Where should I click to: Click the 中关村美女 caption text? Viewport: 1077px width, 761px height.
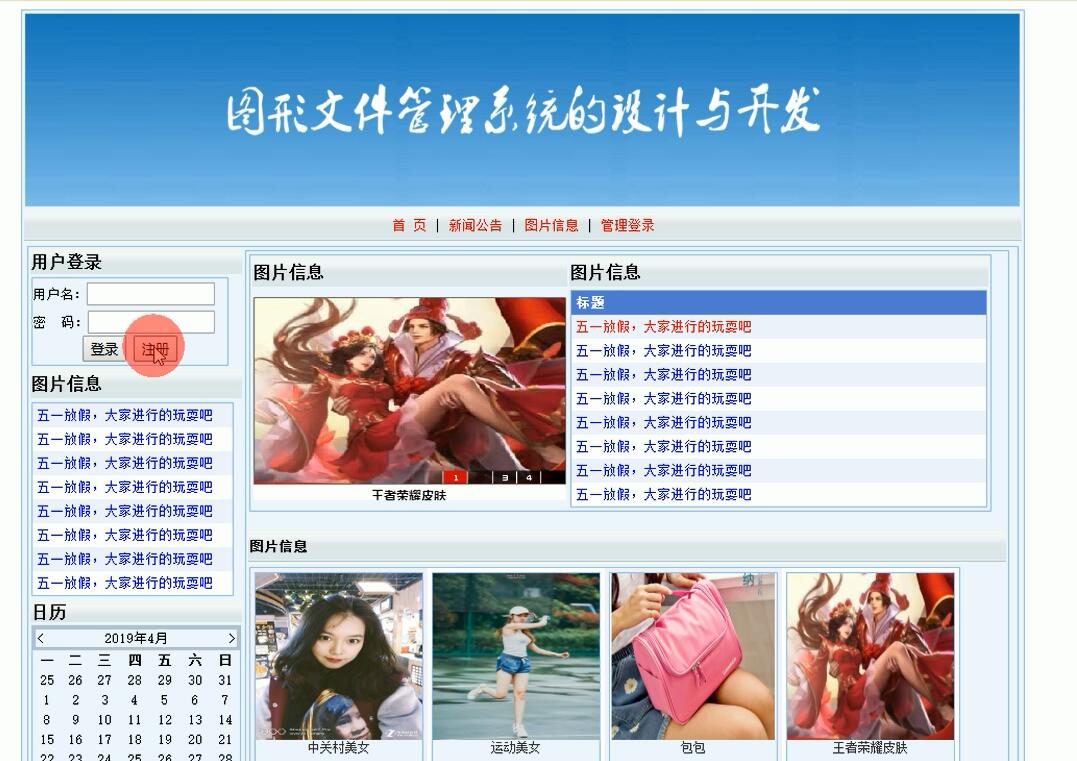(x=339, y=747)
